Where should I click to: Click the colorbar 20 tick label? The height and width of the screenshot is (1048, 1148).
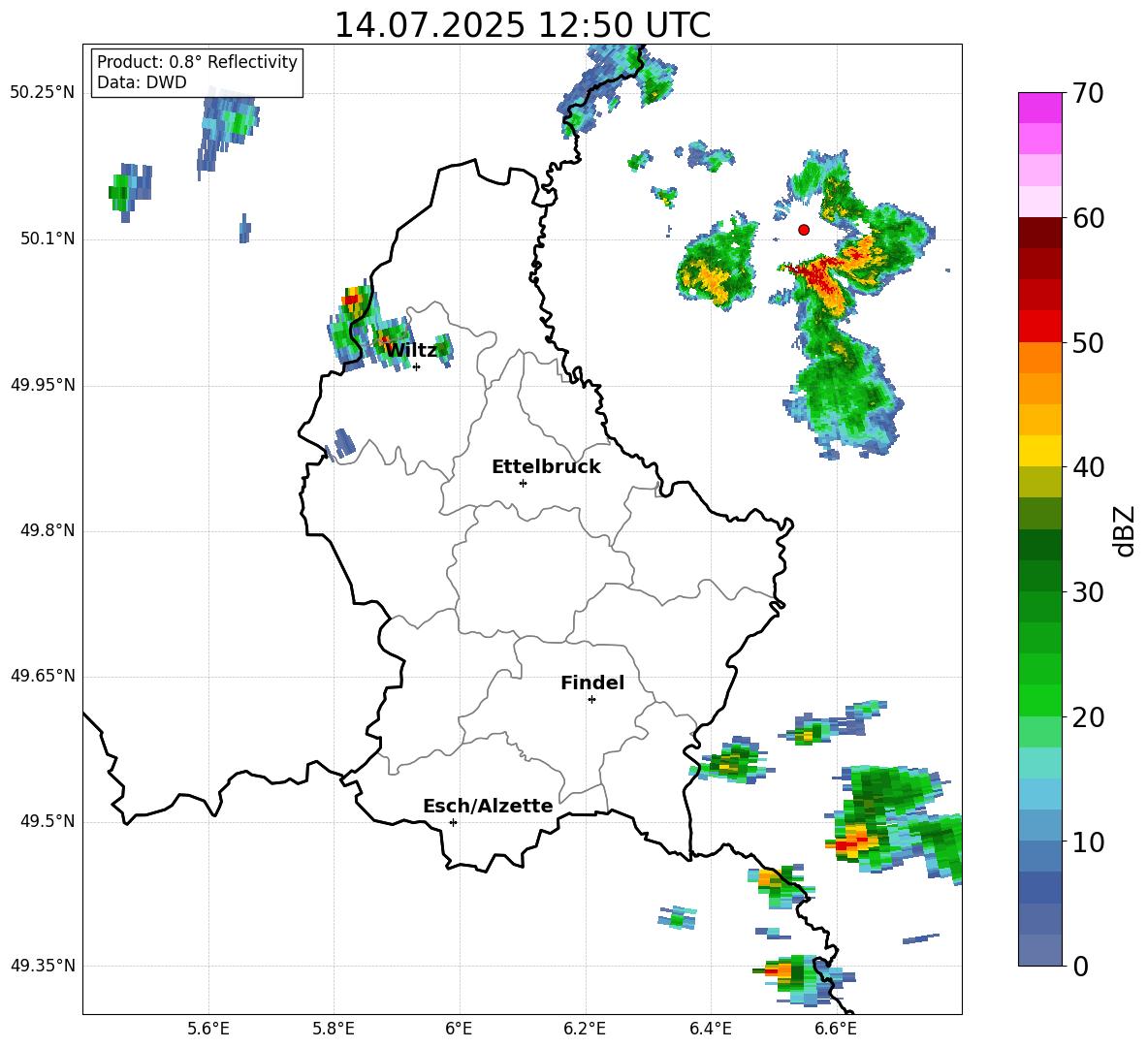1088,717
